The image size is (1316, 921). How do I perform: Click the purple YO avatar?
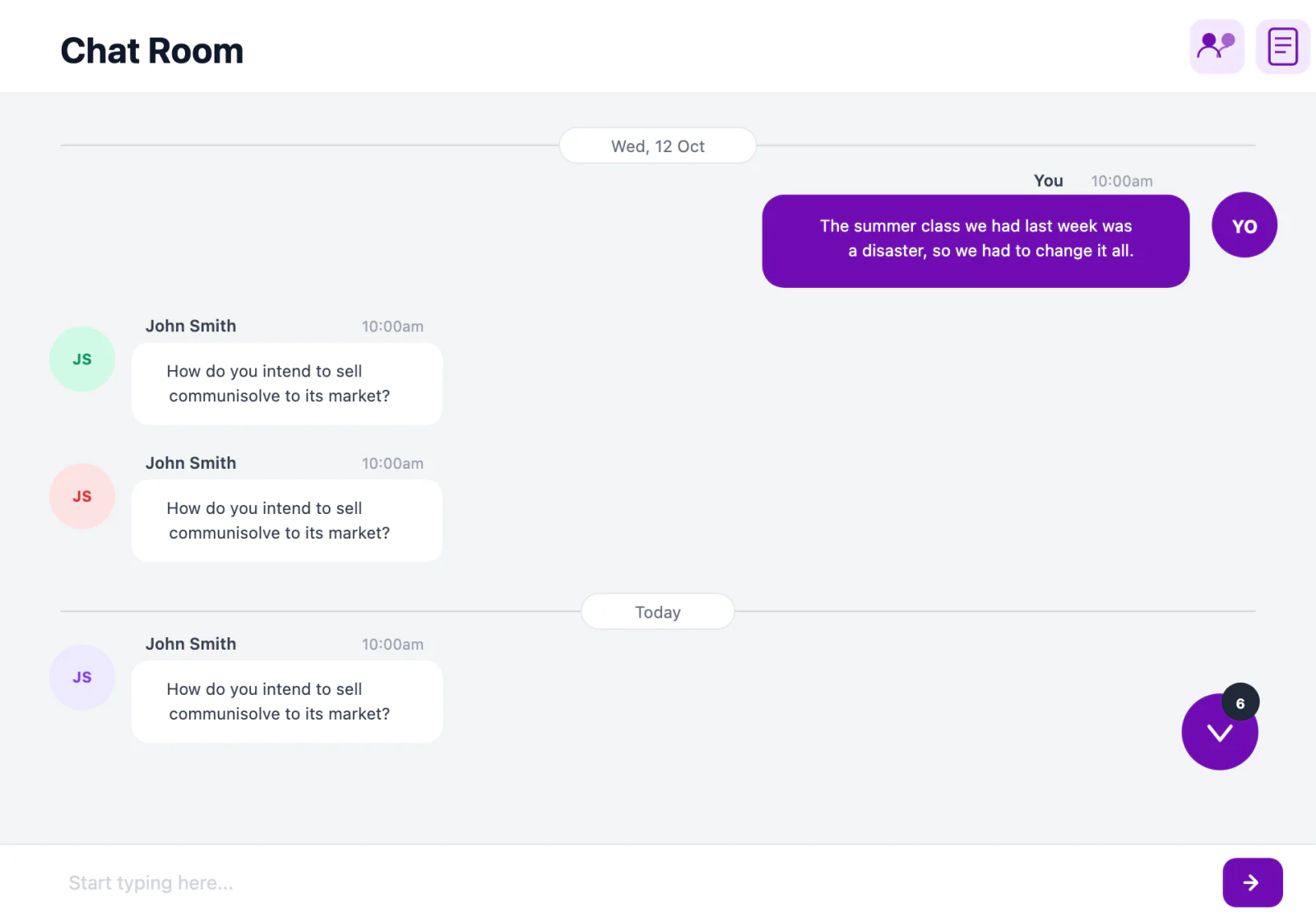1244,225
